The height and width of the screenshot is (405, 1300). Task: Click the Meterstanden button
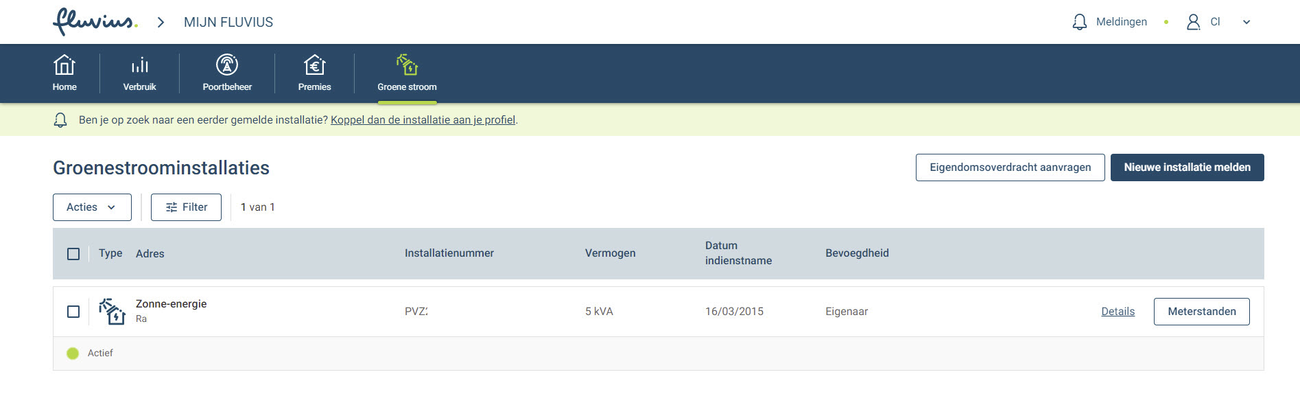[x=1201, y=312]
